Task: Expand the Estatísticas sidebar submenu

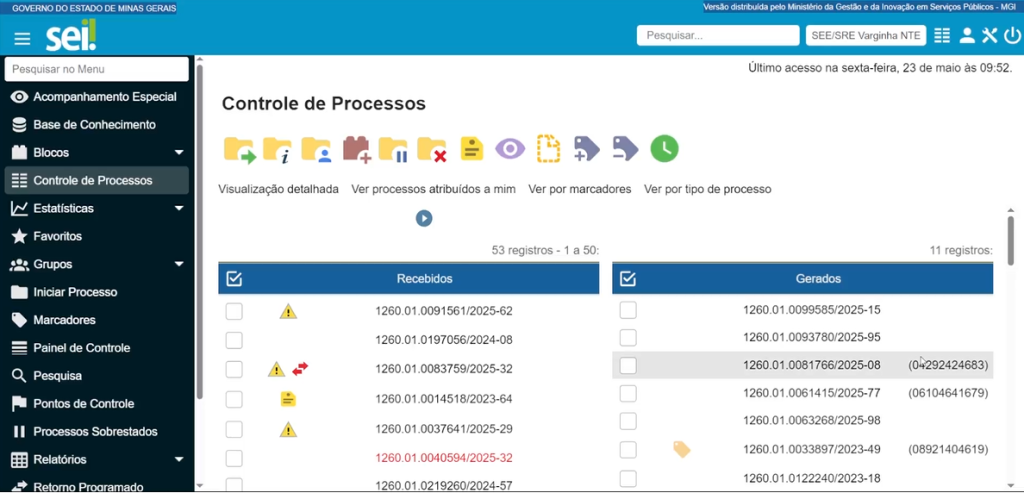Action: [179, 209]
